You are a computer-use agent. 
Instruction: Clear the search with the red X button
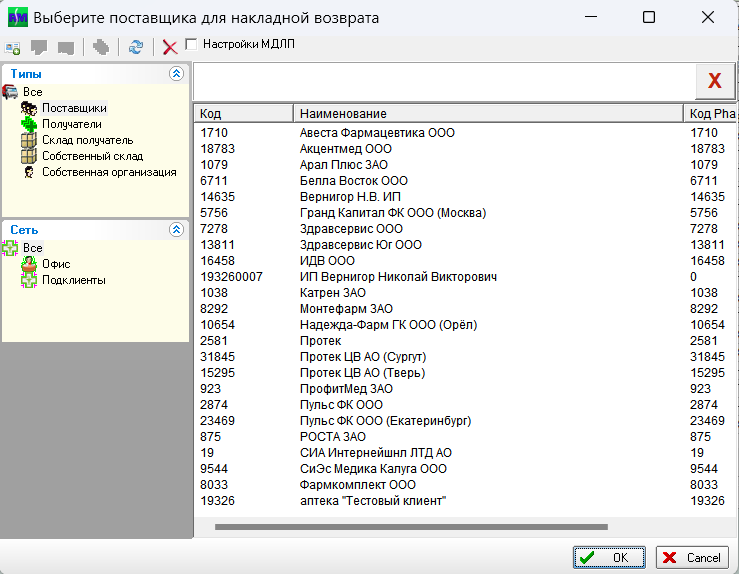pyautogui.click(x=714, y=81)
